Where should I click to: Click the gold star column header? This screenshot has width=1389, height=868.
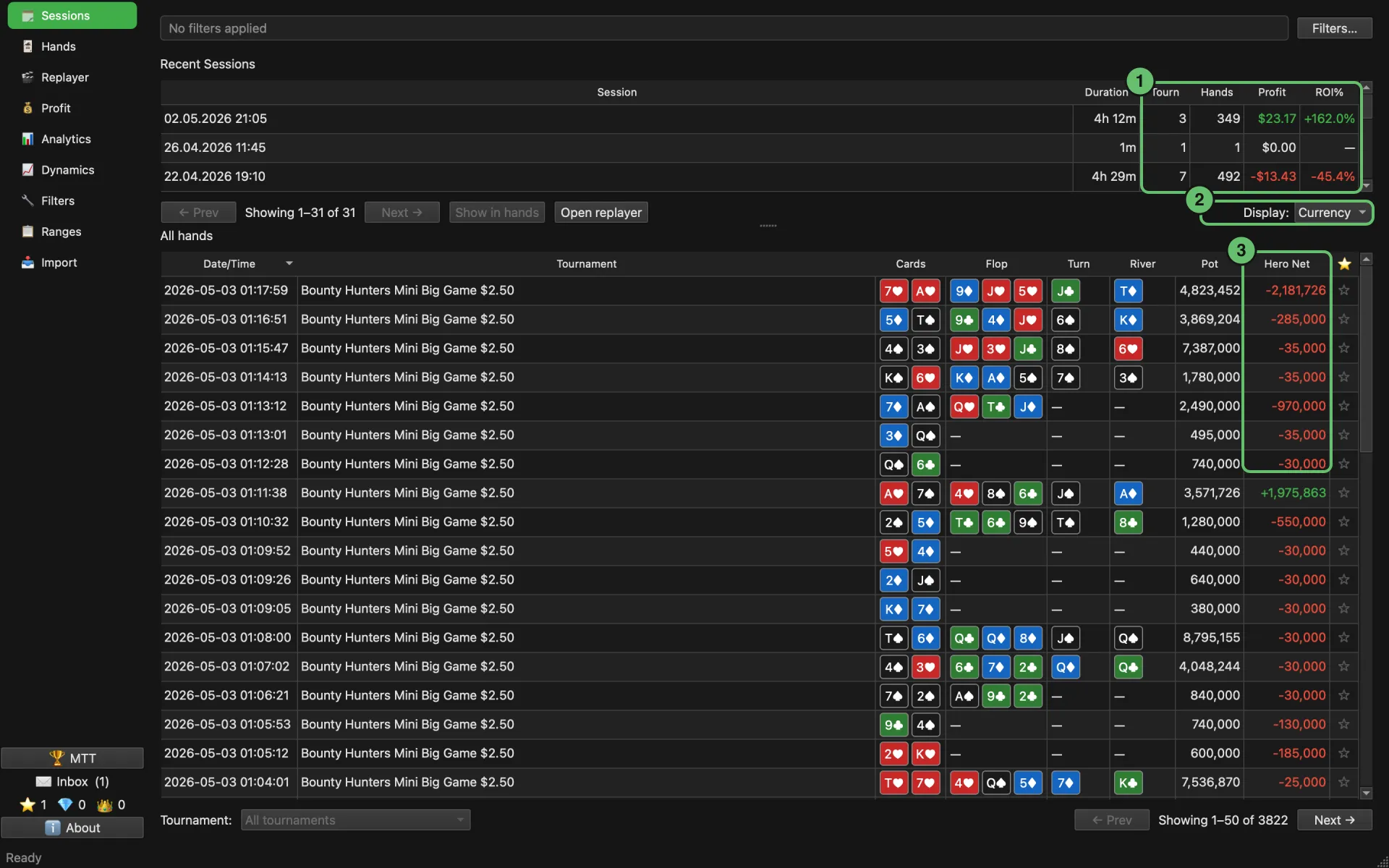(1344, 264)
